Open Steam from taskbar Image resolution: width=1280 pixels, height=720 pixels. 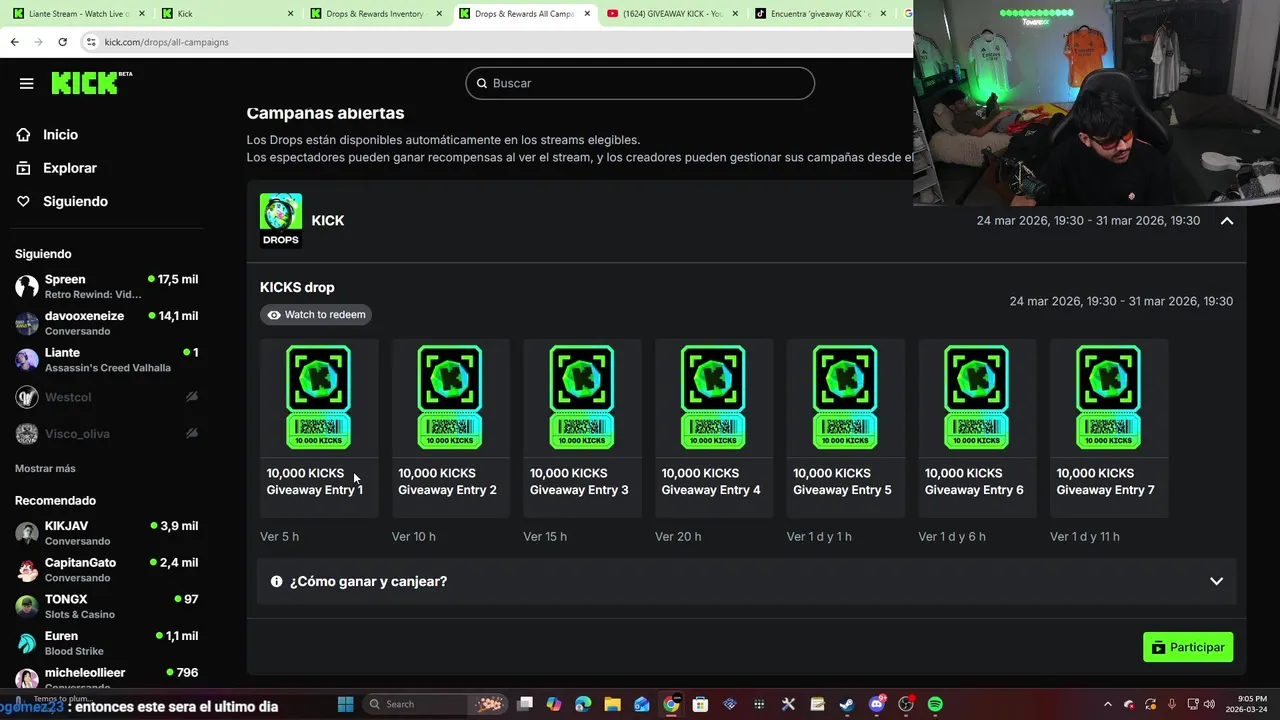click(846, 704)
